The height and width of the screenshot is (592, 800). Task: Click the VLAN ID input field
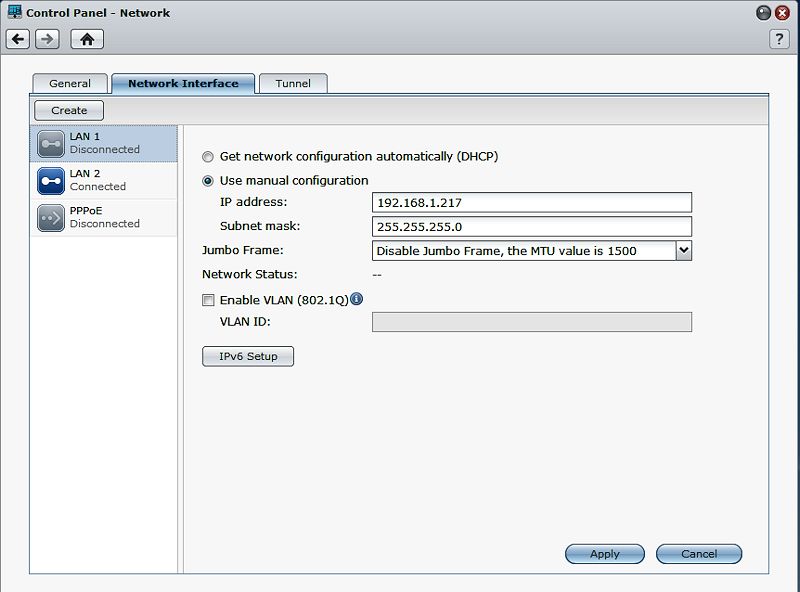(532, 322)
